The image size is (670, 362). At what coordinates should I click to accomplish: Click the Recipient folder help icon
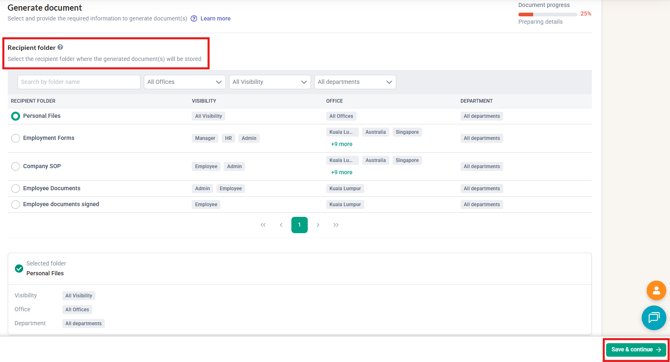60,47
